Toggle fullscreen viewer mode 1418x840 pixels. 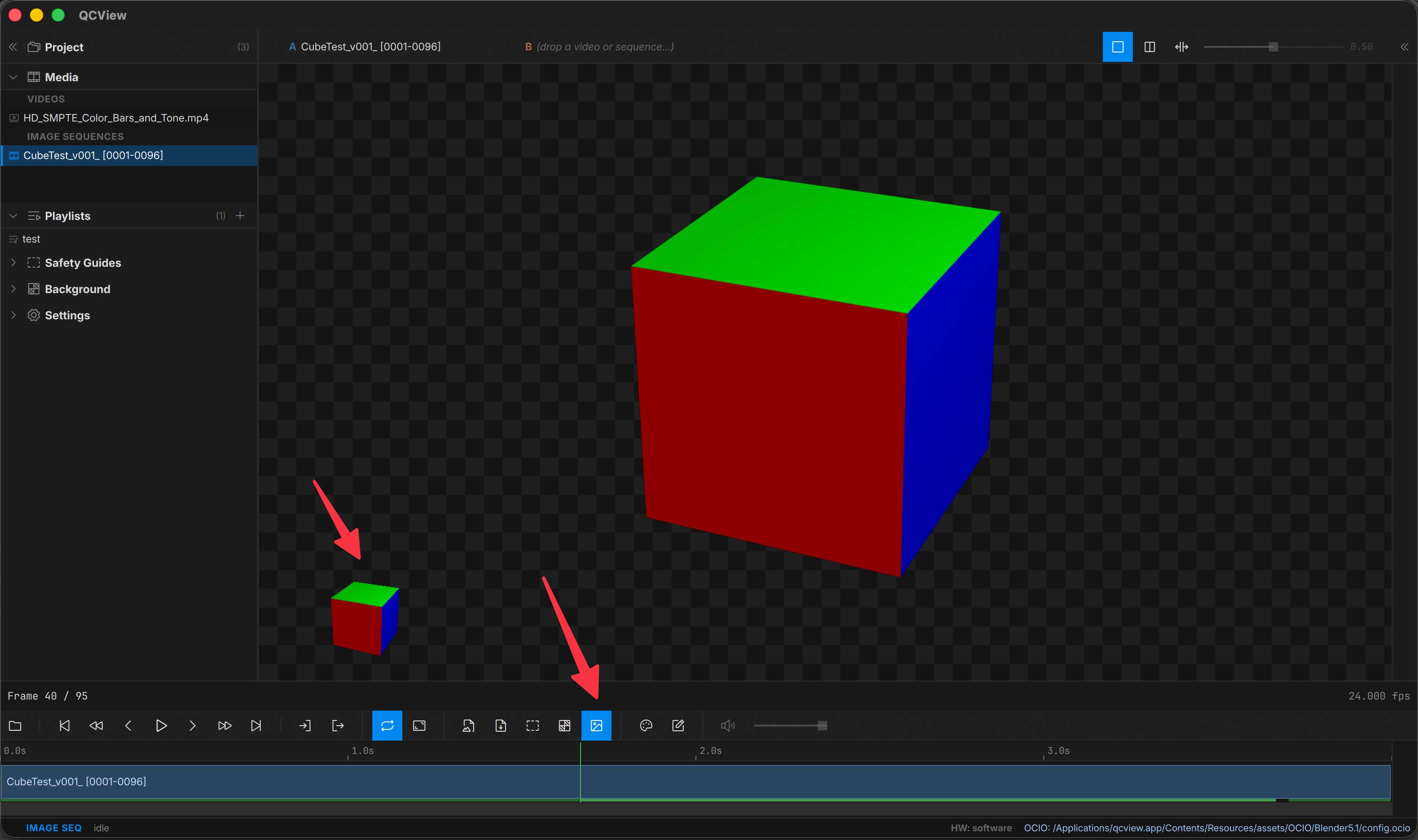tap(420, 726)
